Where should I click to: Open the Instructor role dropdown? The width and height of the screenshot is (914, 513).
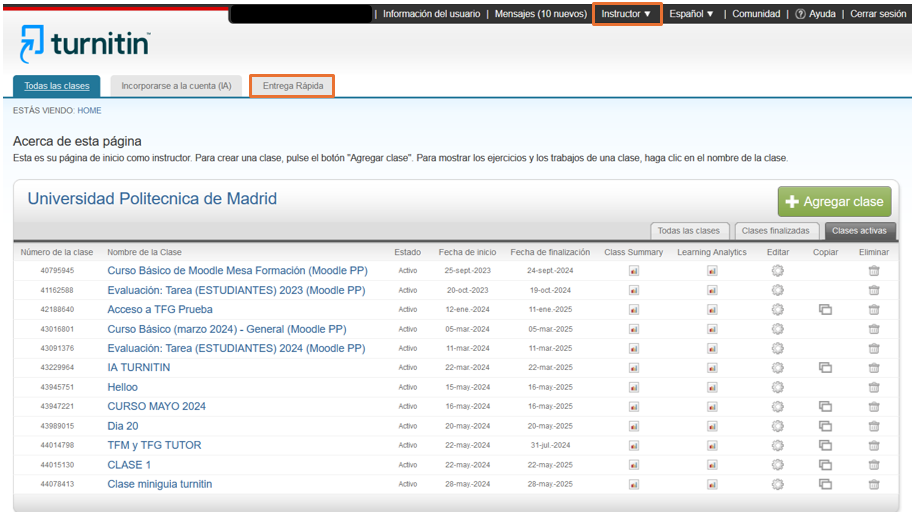coord(627,14)
